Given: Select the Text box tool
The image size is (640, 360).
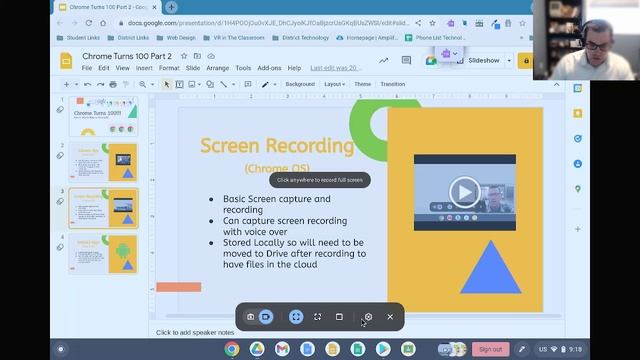Looking at the screenshot, I should (x=179, y=84).
